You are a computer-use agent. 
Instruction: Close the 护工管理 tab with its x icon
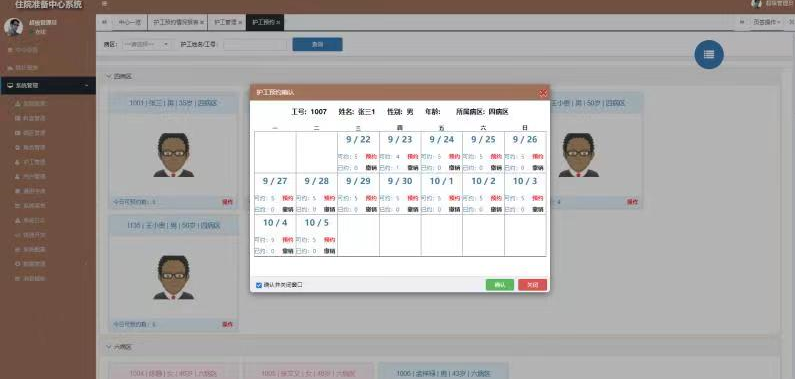point(240,23)
